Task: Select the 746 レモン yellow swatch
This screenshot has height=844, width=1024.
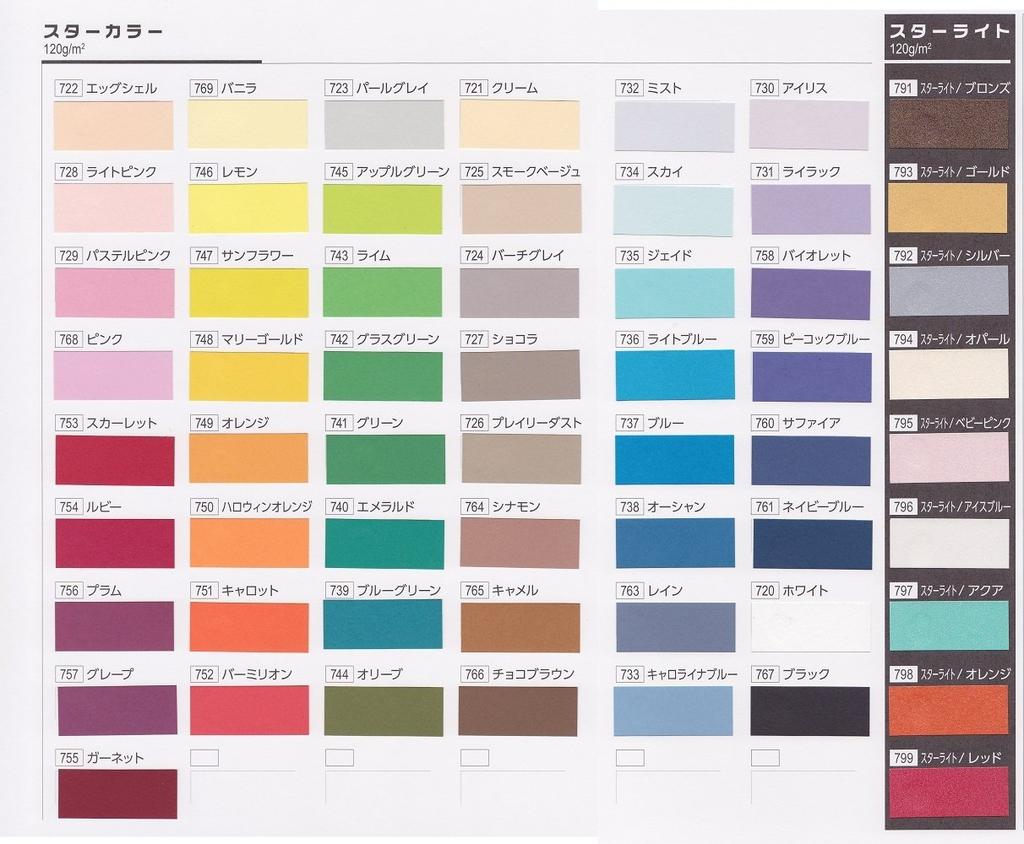Action: coord(248,209)
